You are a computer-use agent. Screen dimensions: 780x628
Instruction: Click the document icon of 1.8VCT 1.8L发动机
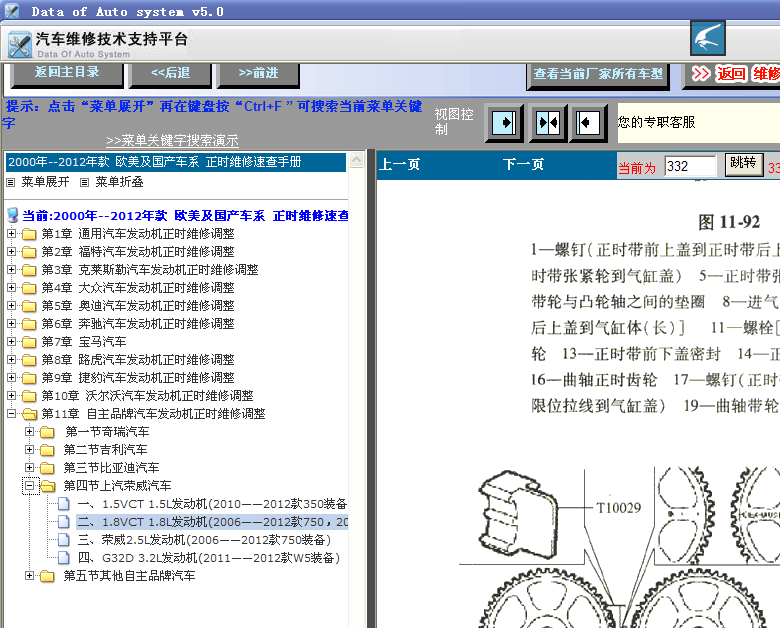point(64,522)
